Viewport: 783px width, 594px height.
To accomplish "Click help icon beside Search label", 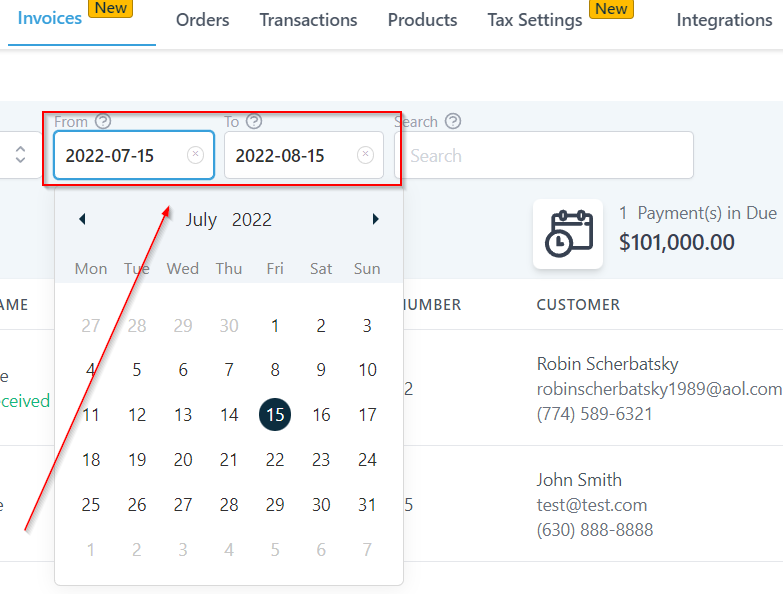I will [453, 121].
